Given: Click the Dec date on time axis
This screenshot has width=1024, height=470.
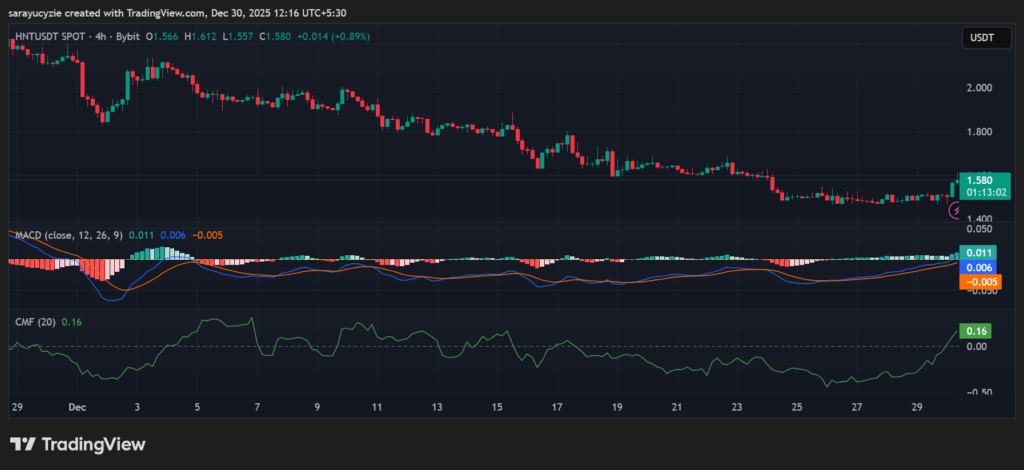Looking at the screenshot, I should [78, 408].
